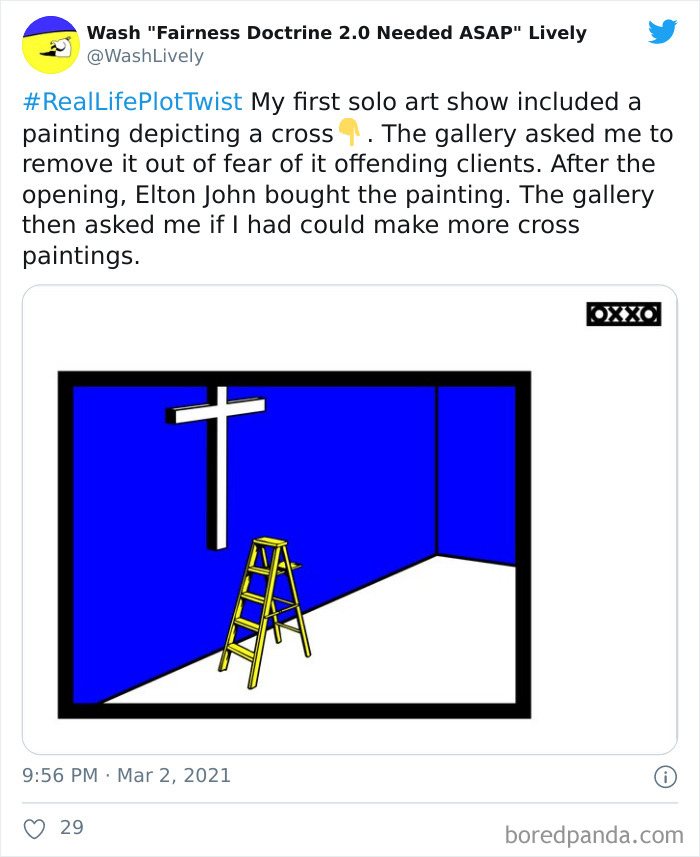This screenshot has height=857, width=700.
Task: Click the display name Wash 'Fairness Doctrine' Lively
Action: [336, 32]
